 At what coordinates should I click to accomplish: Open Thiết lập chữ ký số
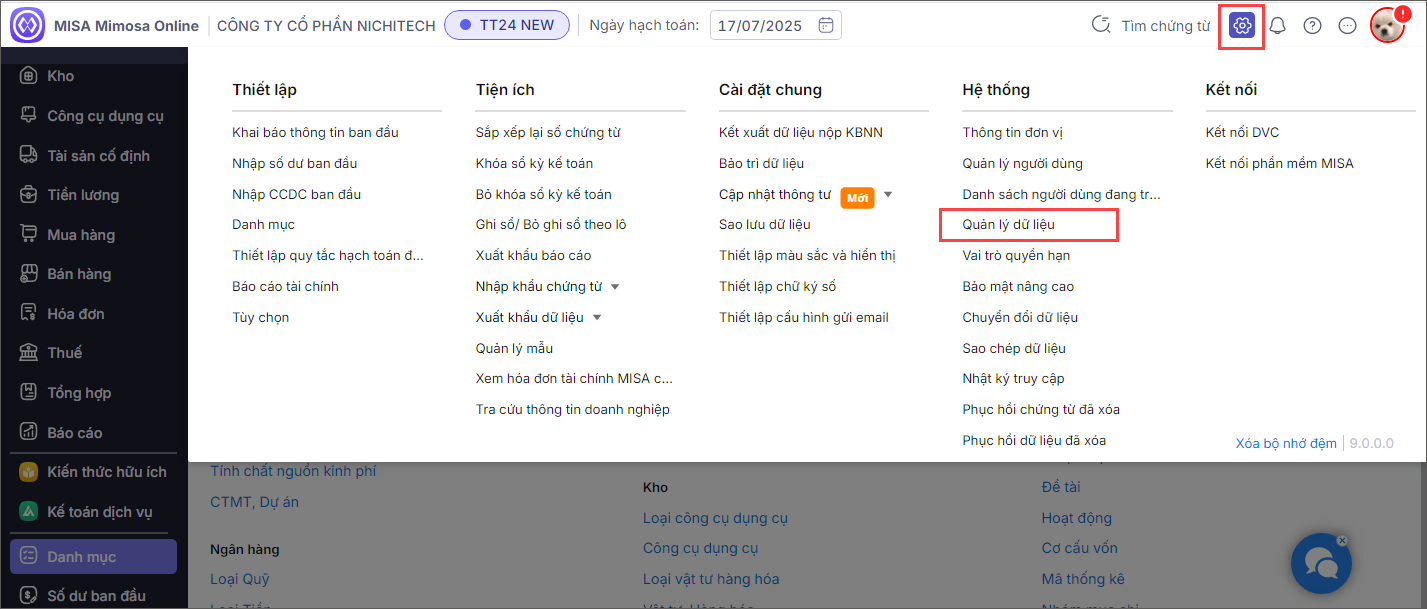[x=777, y=286]
